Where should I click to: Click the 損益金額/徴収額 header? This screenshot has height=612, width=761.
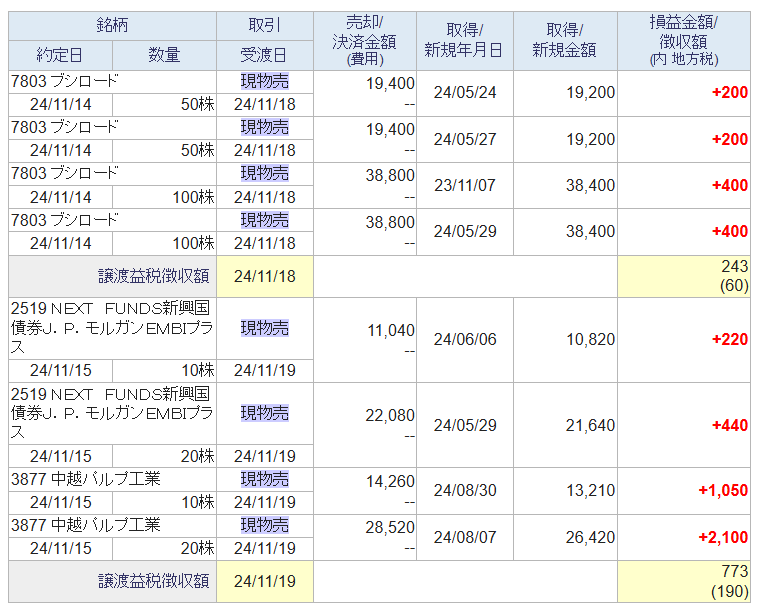click(683, 41)
